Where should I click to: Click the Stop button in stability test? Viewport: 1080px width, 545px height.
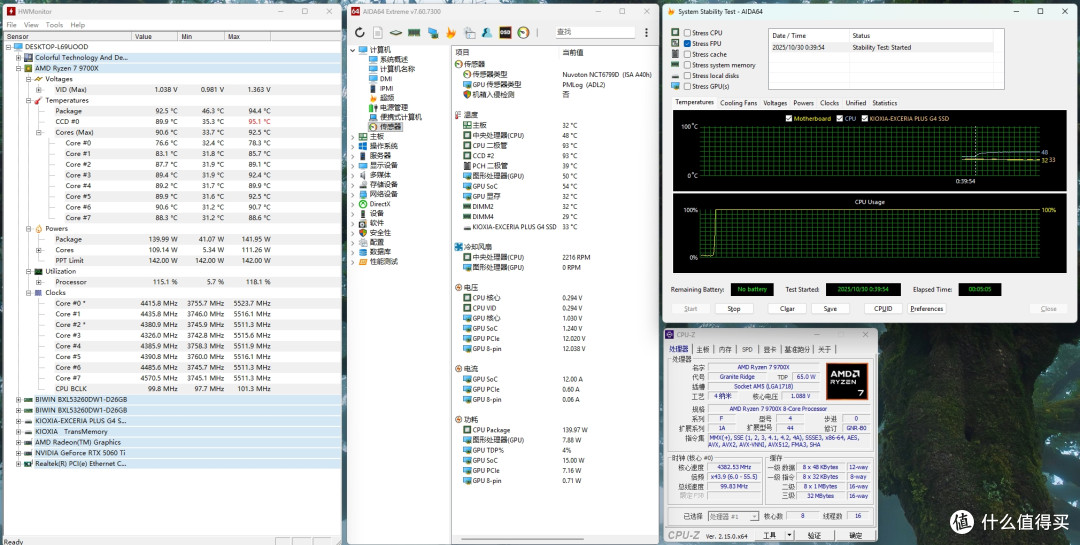pos(734,309)
